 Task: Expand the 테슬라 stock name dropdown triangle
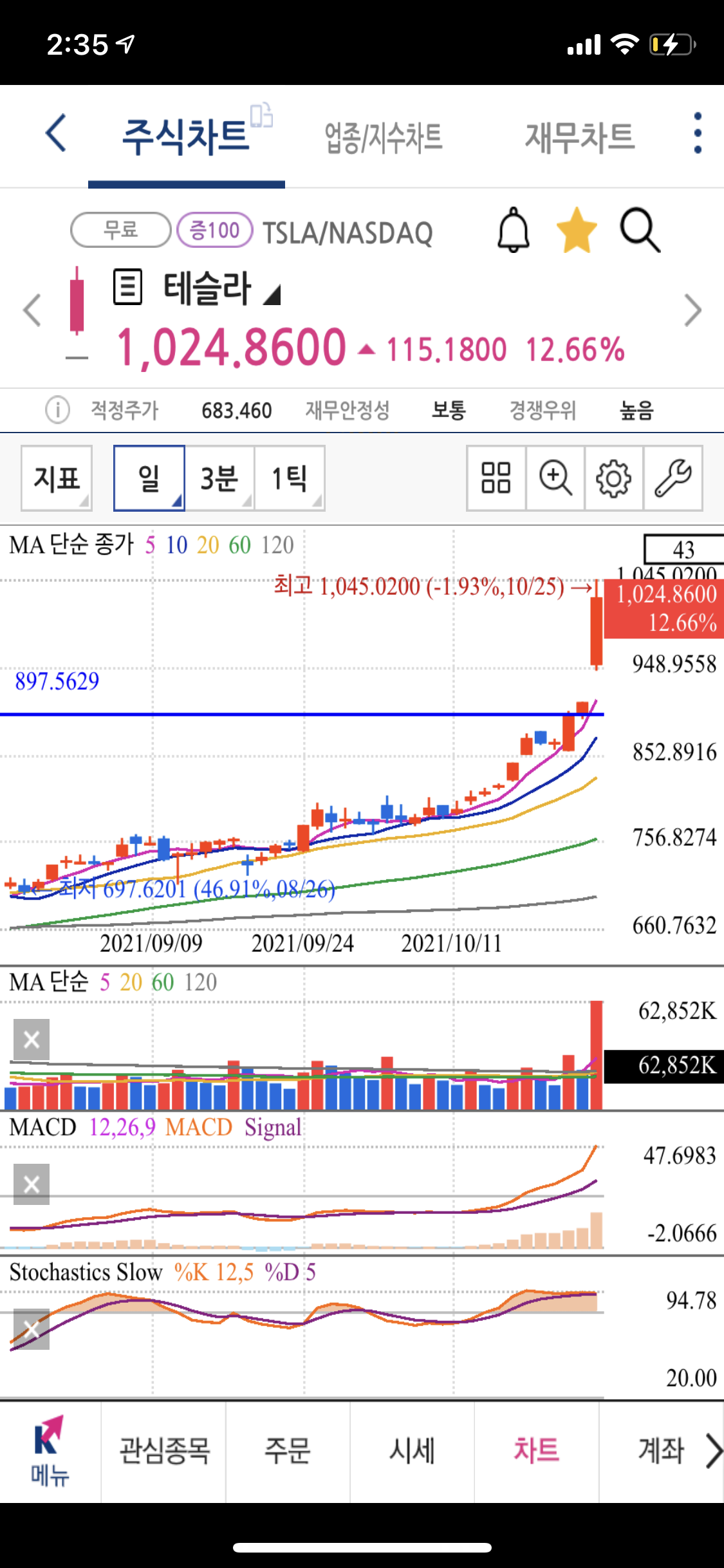[272, 295]
